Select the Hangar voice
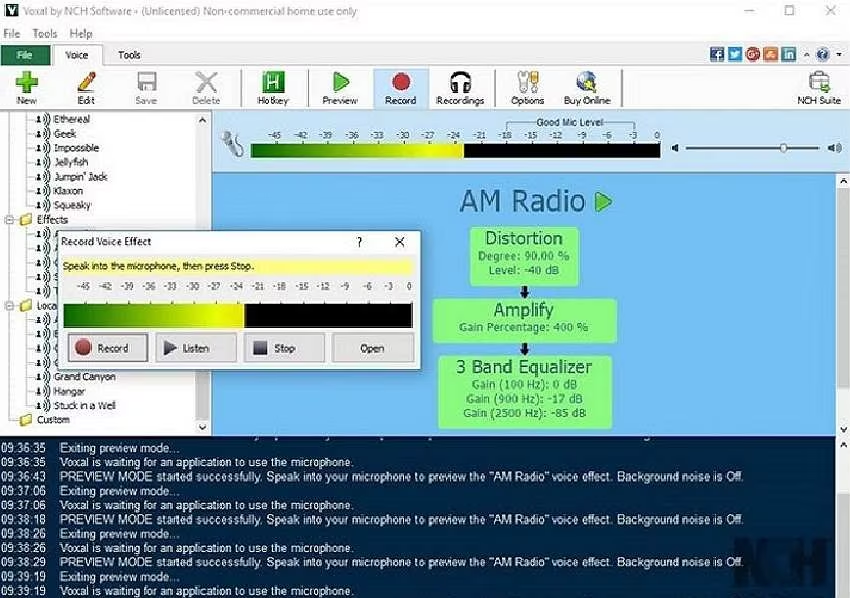Screen dimensions: 850x598 click(x=69, y=391)
